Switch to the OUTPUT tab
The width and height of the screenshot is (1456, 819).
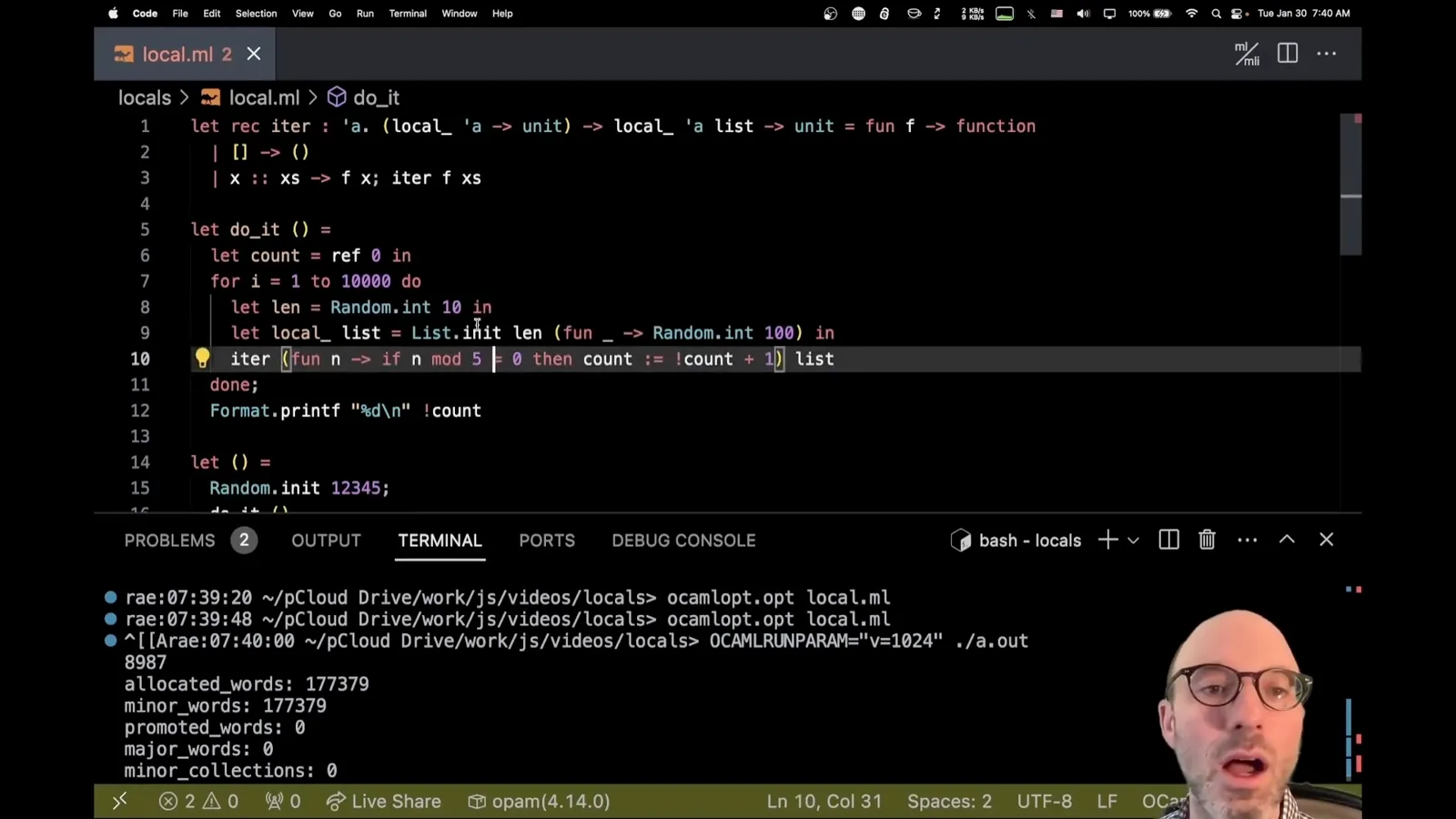(x=326, y=541)
